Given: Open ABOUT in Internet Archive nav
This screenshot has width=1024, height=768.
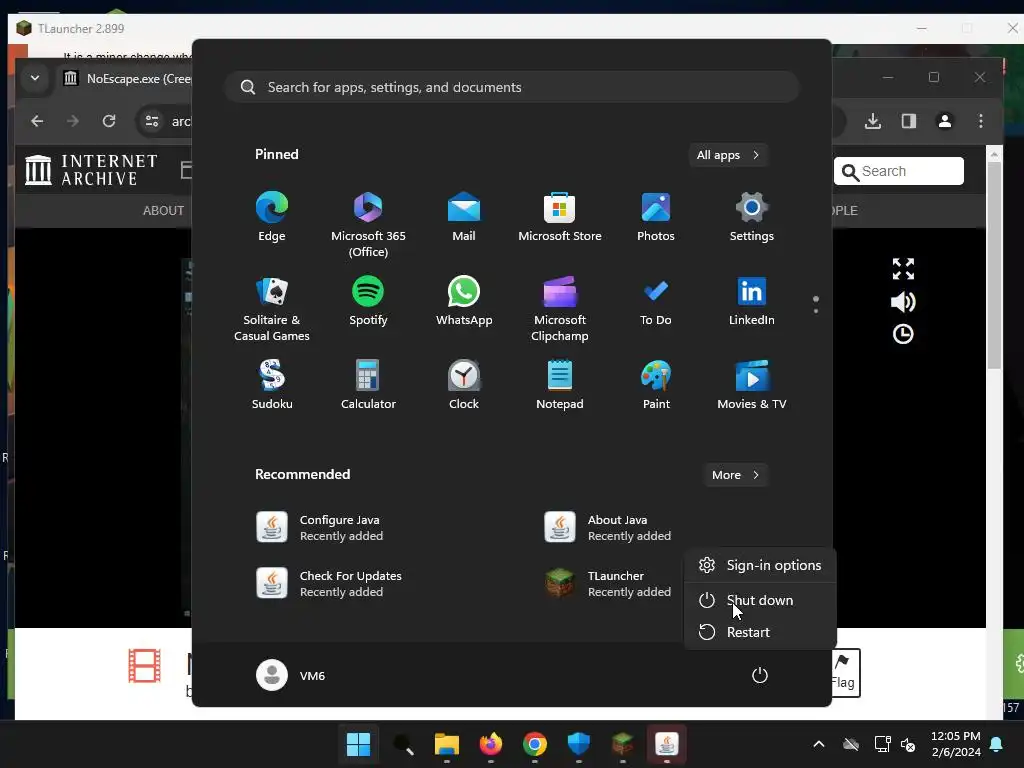Looking at the screenshot, I should click(163, 210).
